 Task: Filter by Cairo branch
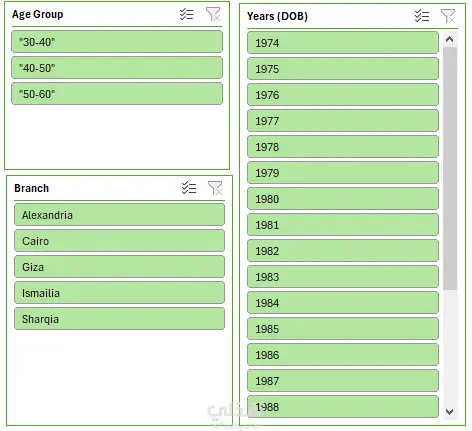click(119, 241)
